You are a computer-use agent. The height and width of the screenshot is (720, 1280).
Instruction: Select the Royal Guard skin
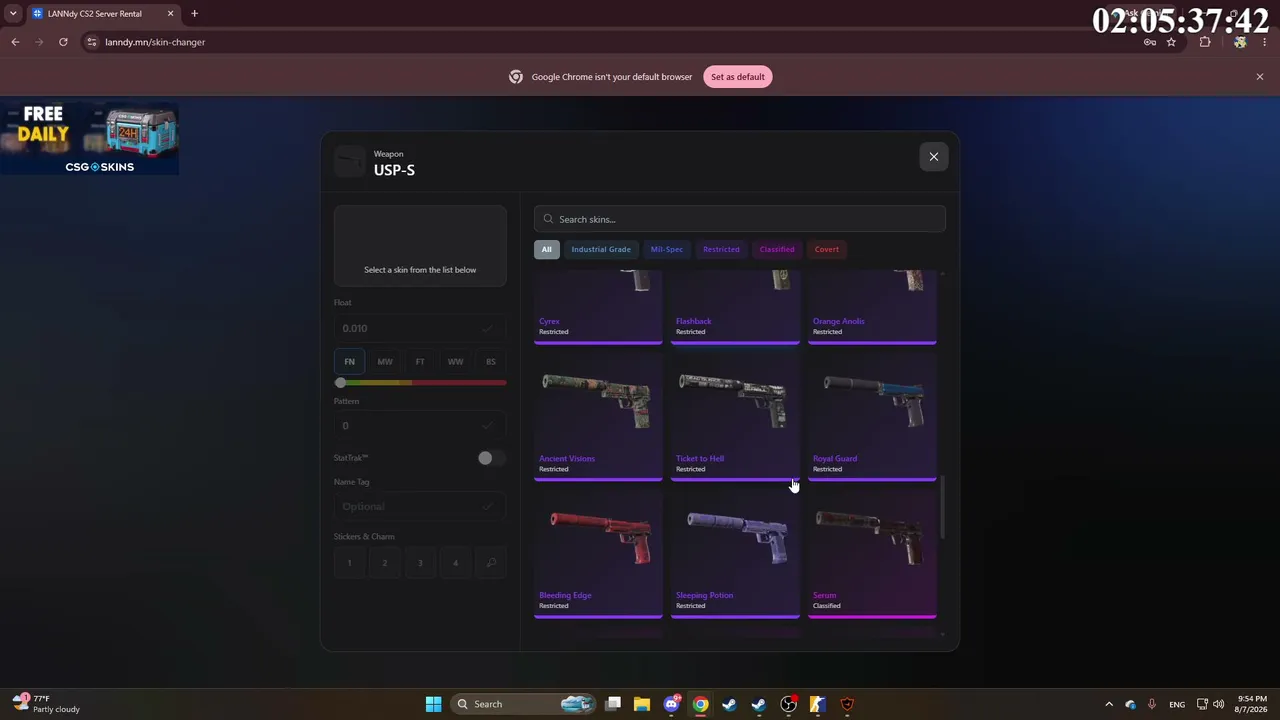872,418
